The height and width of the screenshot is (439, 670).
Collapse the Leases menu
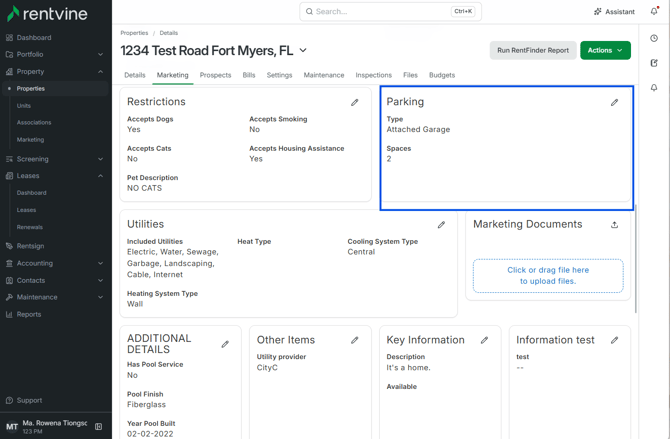click(100, 176)
